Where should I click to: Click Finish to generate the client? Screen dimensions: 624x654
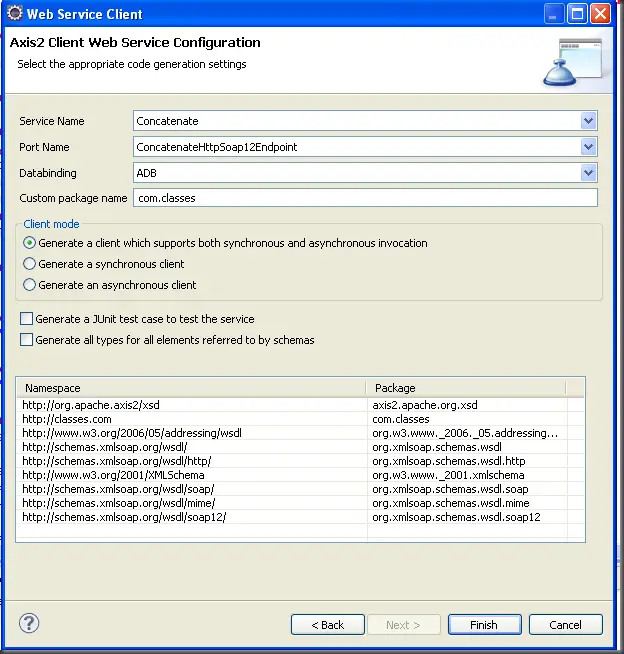484,624
